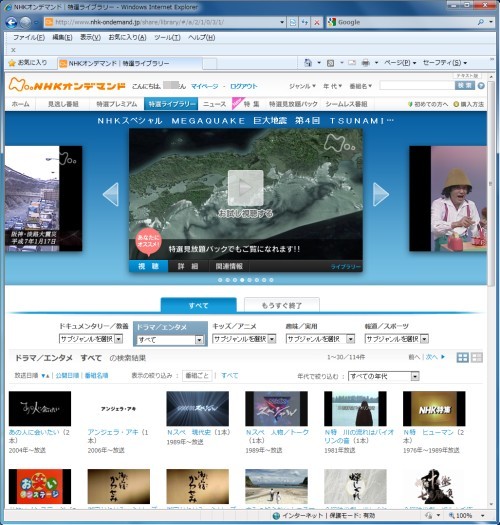
Task: Show previous carousel item with left arrow
Action: (x=111, y=194)
